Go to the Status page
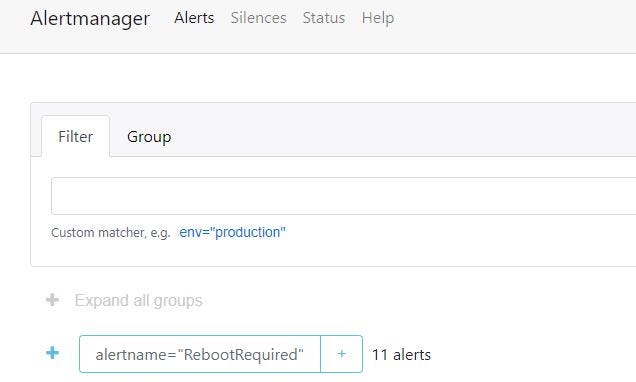Image resolution: width=636 pixels, height=382 pixels. point(324,18)
